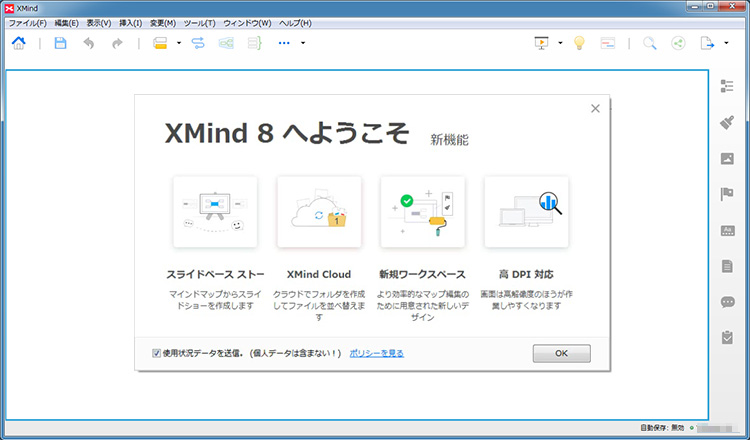Image resolution: width=750 pixels, height=440 pixels.
Task: Close the welcome dialog with the X
Action: 595,109
